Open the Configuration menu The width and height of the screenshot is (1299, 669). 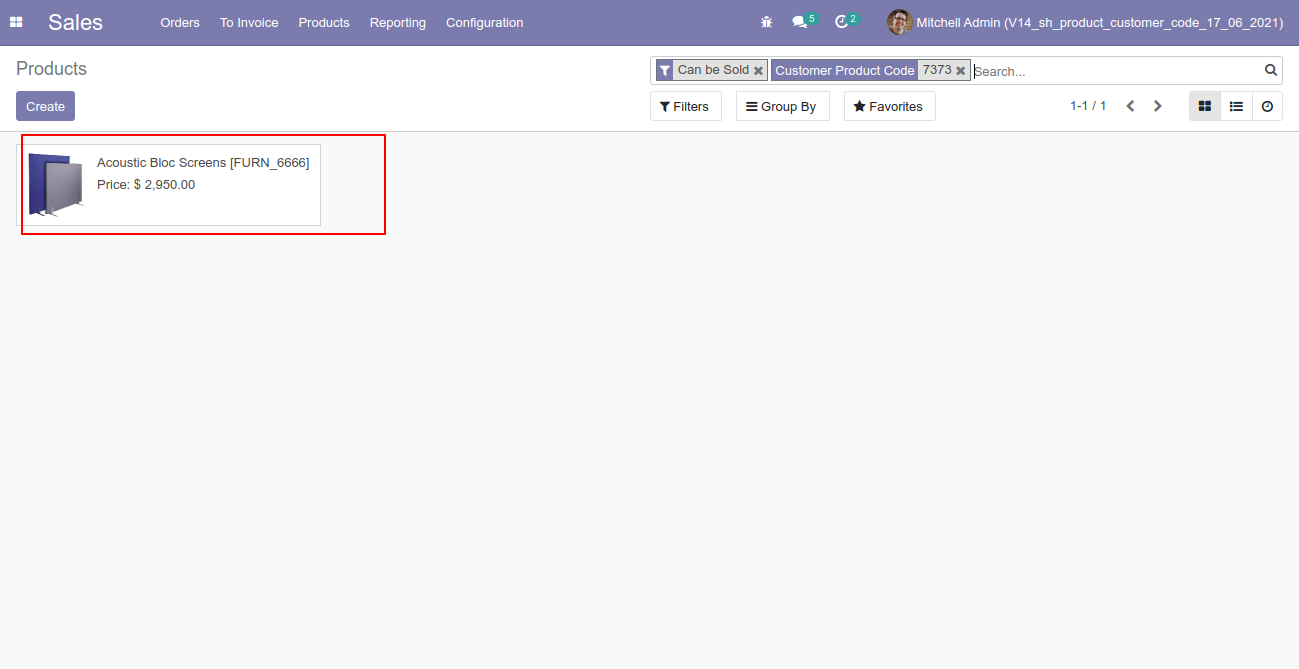(x=484, y=22)
